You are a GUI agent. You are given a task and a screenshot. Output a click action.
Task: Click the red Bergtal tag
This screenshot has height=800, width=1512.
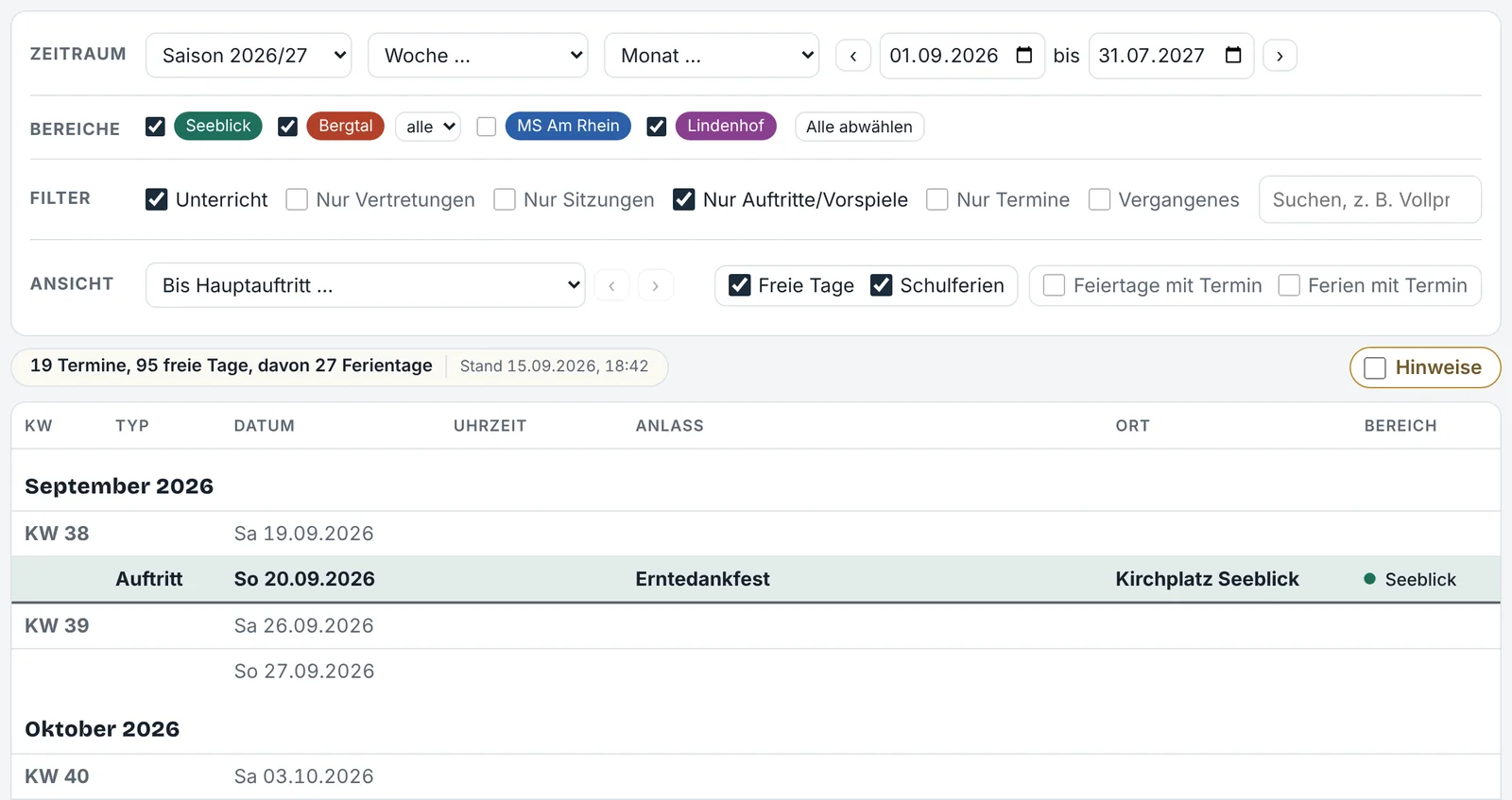click(346, 126)
